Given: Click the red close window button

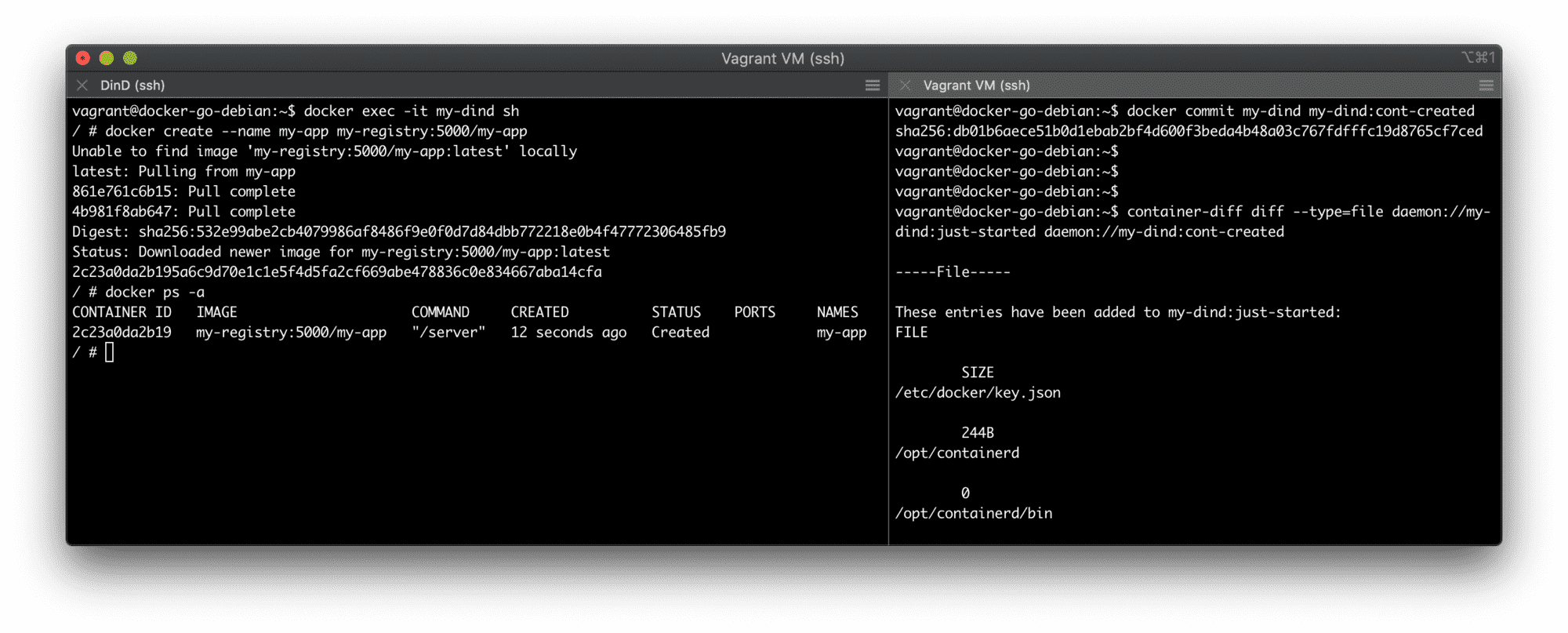Looking at the screenshot, I should click(83, 58).
